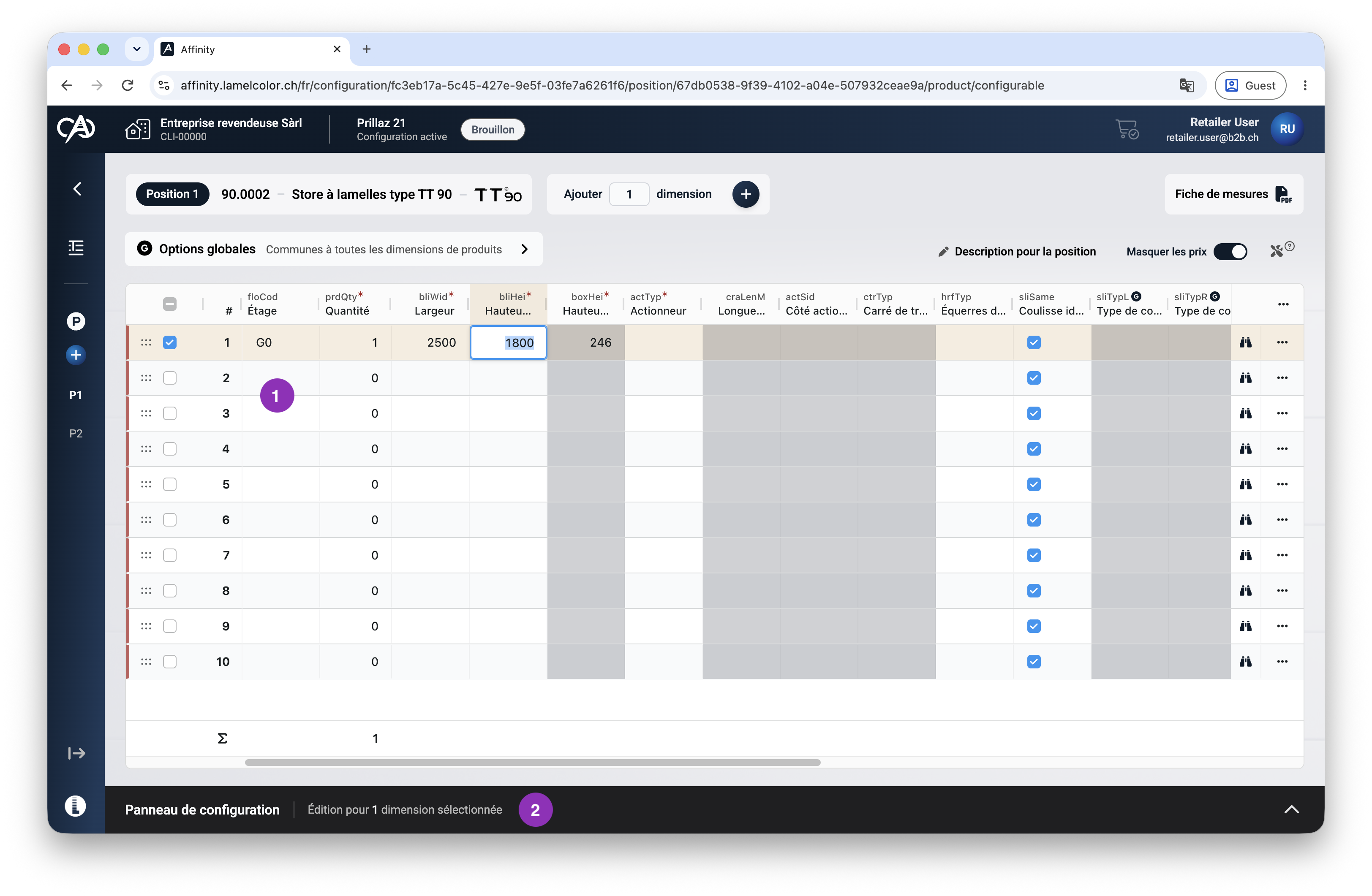The image size is (1372, 896).
Task: Check the row 2 selection checkbox
Action: [x=169, y=378]
